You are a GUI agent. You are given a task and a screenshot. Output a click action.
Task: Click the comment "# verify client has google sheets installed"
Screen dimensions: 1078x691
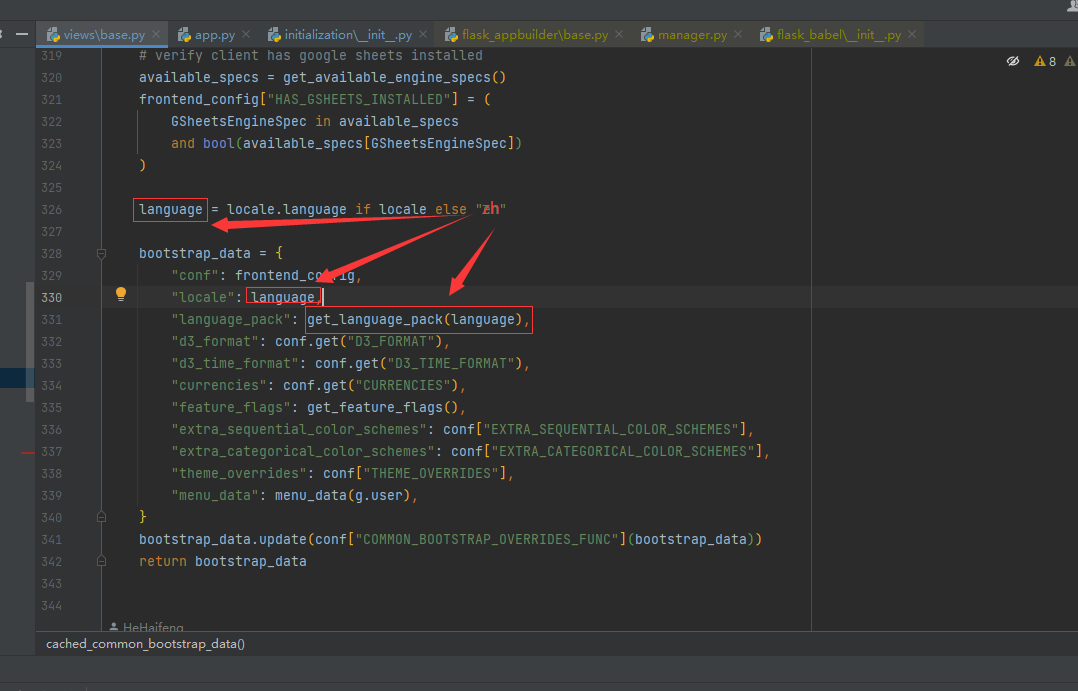click(x=311, y=56)
